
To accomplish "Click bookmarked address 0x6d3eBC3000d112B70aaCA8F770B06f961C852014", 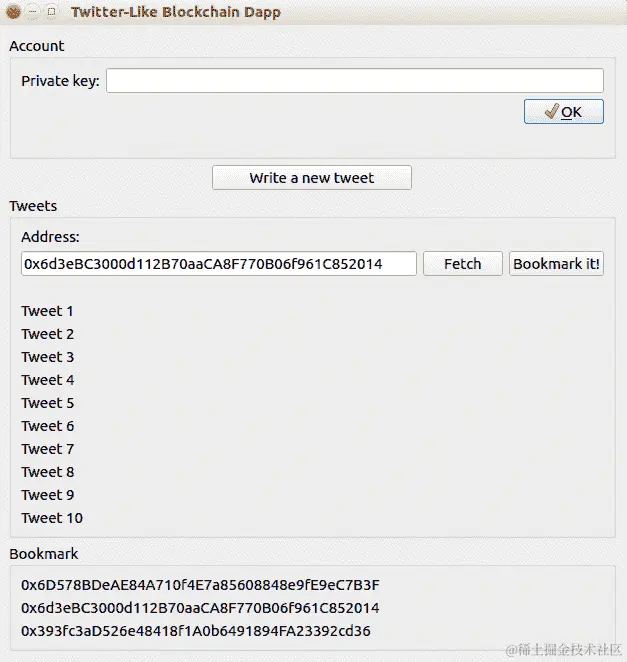I will point(200,608).
